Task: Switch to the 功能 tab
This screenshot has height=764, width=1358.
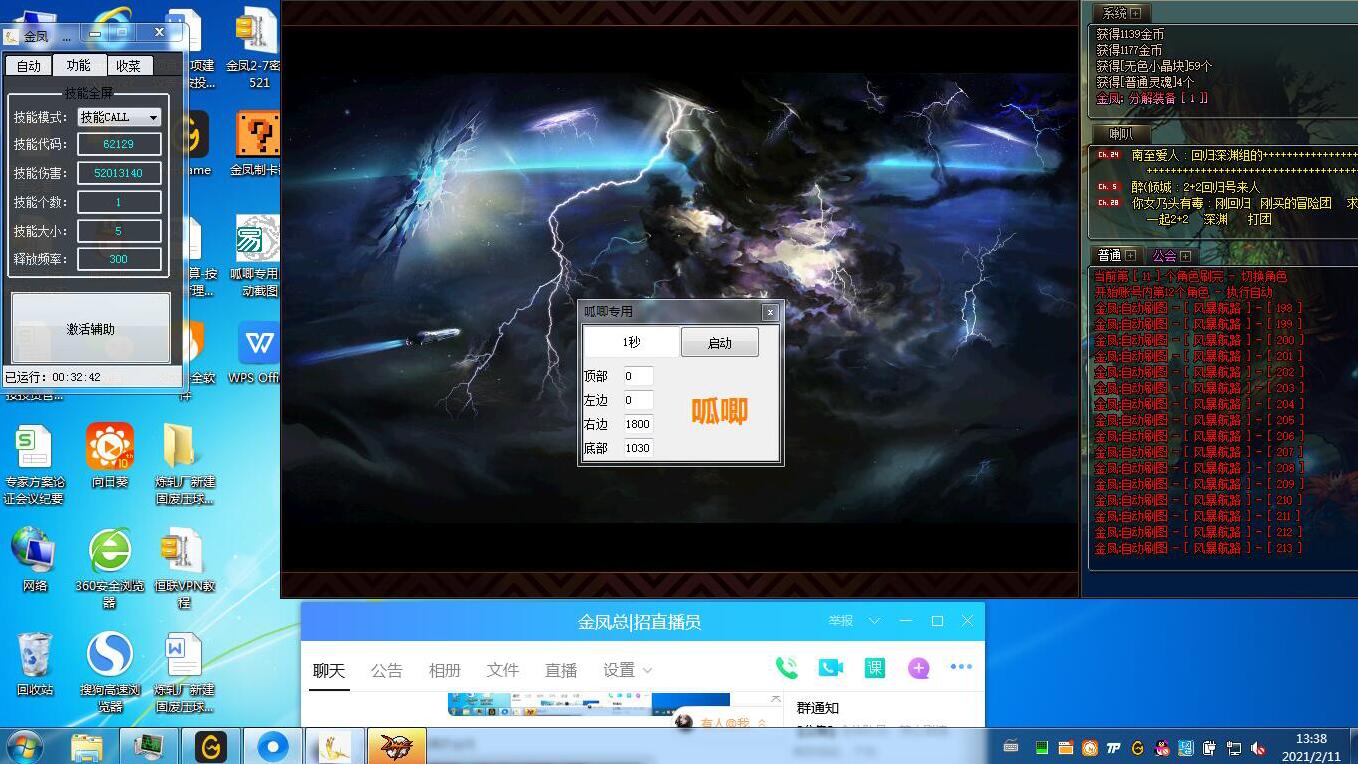Action: pos(78,65)
